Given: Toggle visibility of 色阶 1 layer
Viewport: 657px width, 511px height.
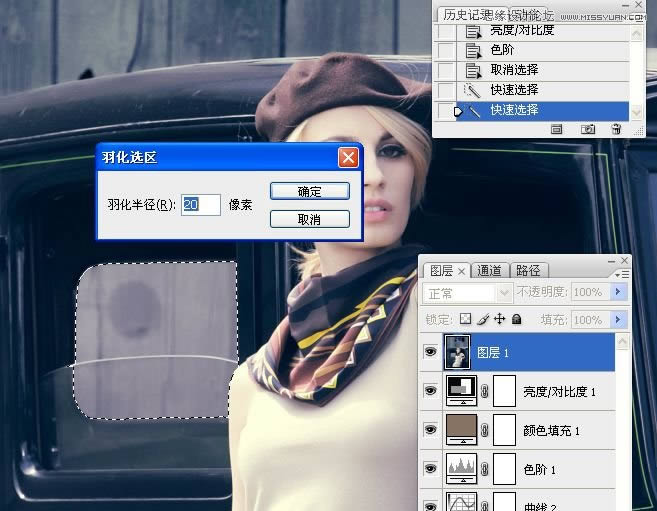Looking at the screenshot, I should 431,468.
